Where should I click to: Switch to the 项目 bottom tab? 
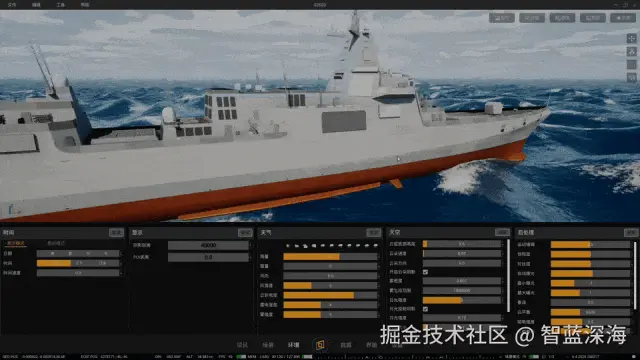[x=242, y=345]
